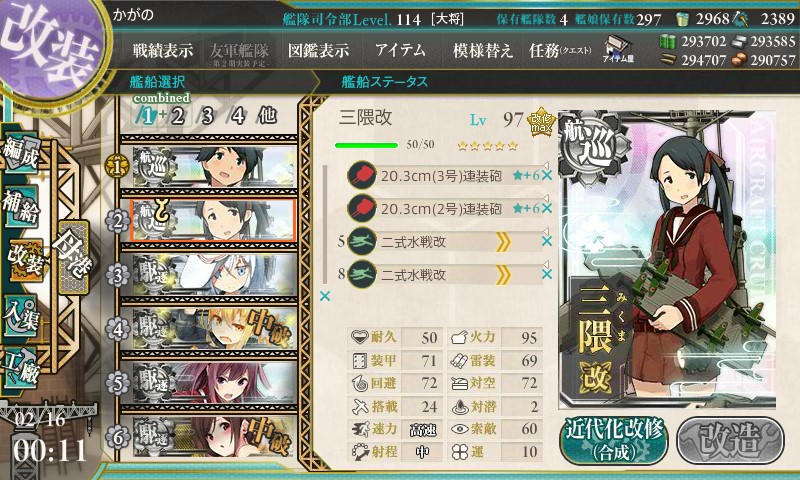Viewport: 800px width, 480px height.
Task: Remove the 20.3cm(3号)連装砲 with its X
Action: click(546, 175)
